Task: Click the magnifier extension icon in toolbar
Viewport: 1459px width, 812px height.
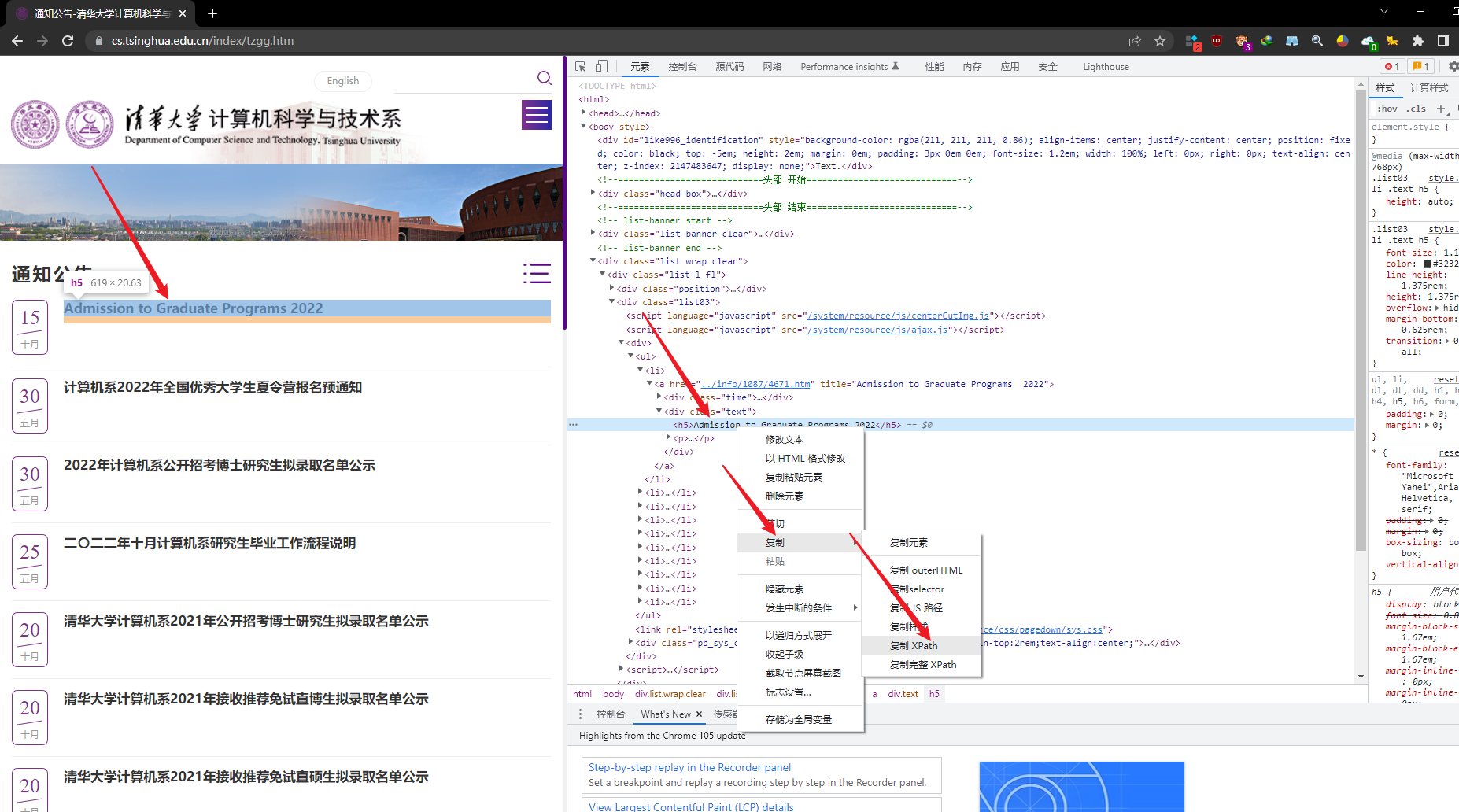Action: pos(1317,41)
